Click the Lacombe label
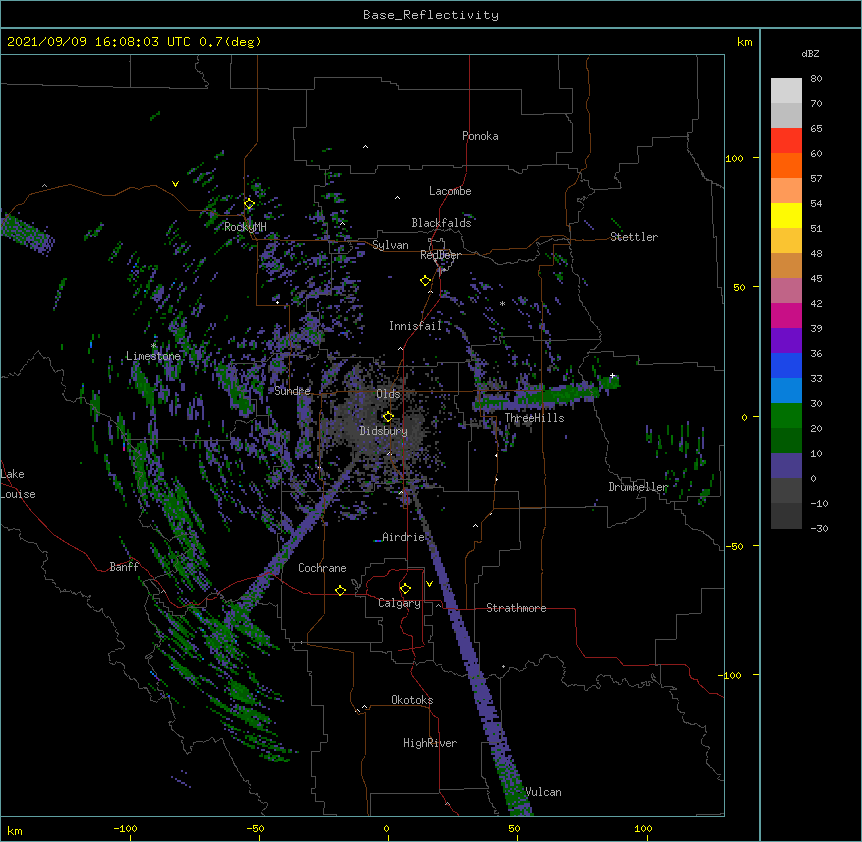 tap(450, 191)
